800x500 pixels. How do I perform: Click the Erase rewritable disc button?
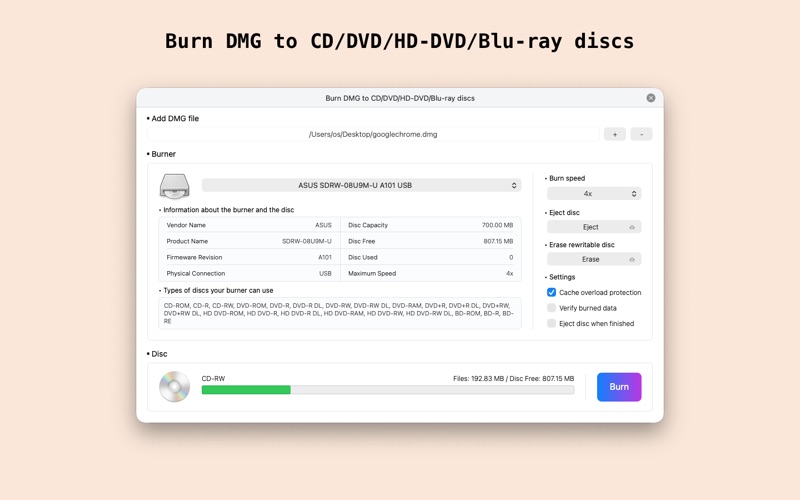point(594,259)
